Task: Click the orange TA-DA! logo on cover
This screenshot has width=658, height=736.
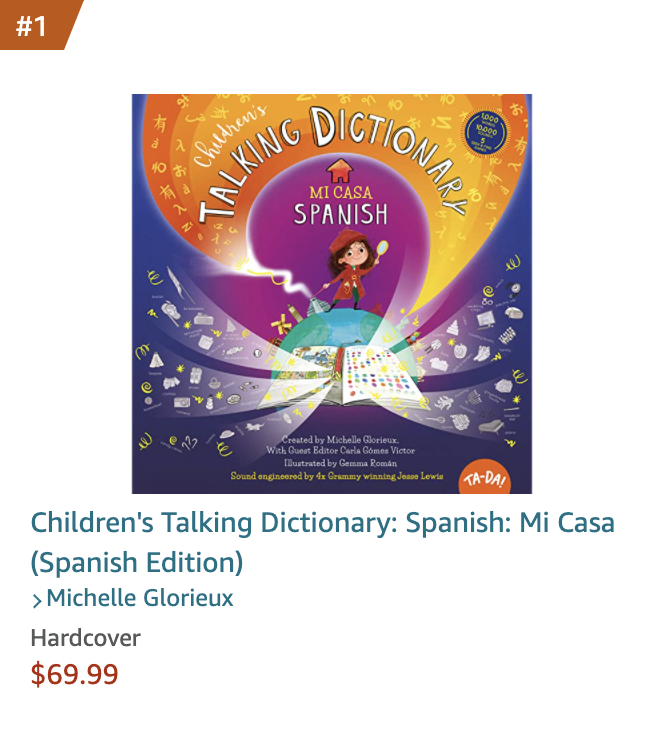Action: [485, 478]
